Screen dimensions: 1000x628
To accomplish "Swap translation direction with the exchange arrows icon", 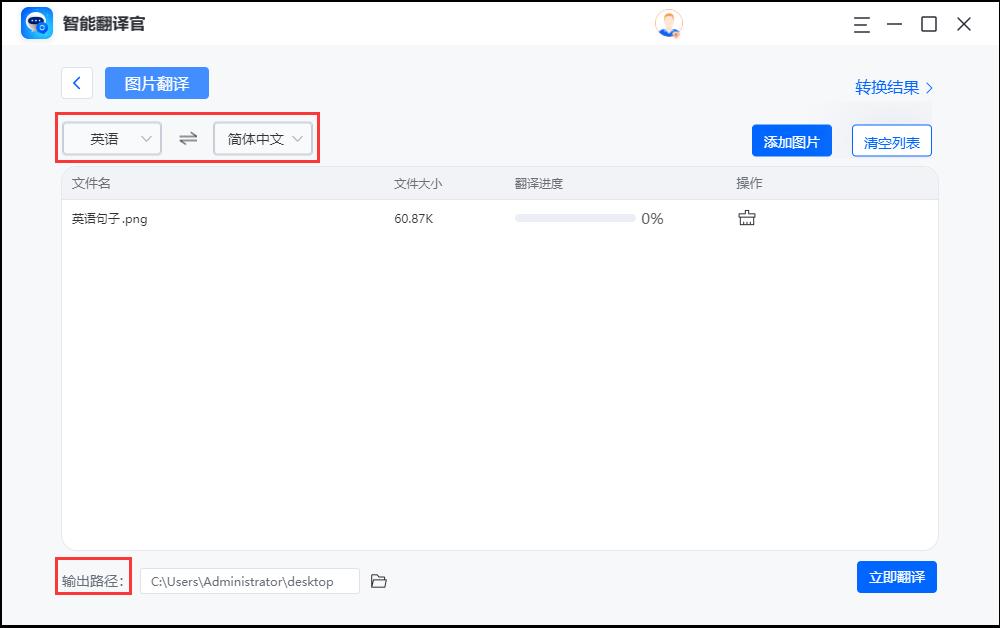I will click(187, 138).
